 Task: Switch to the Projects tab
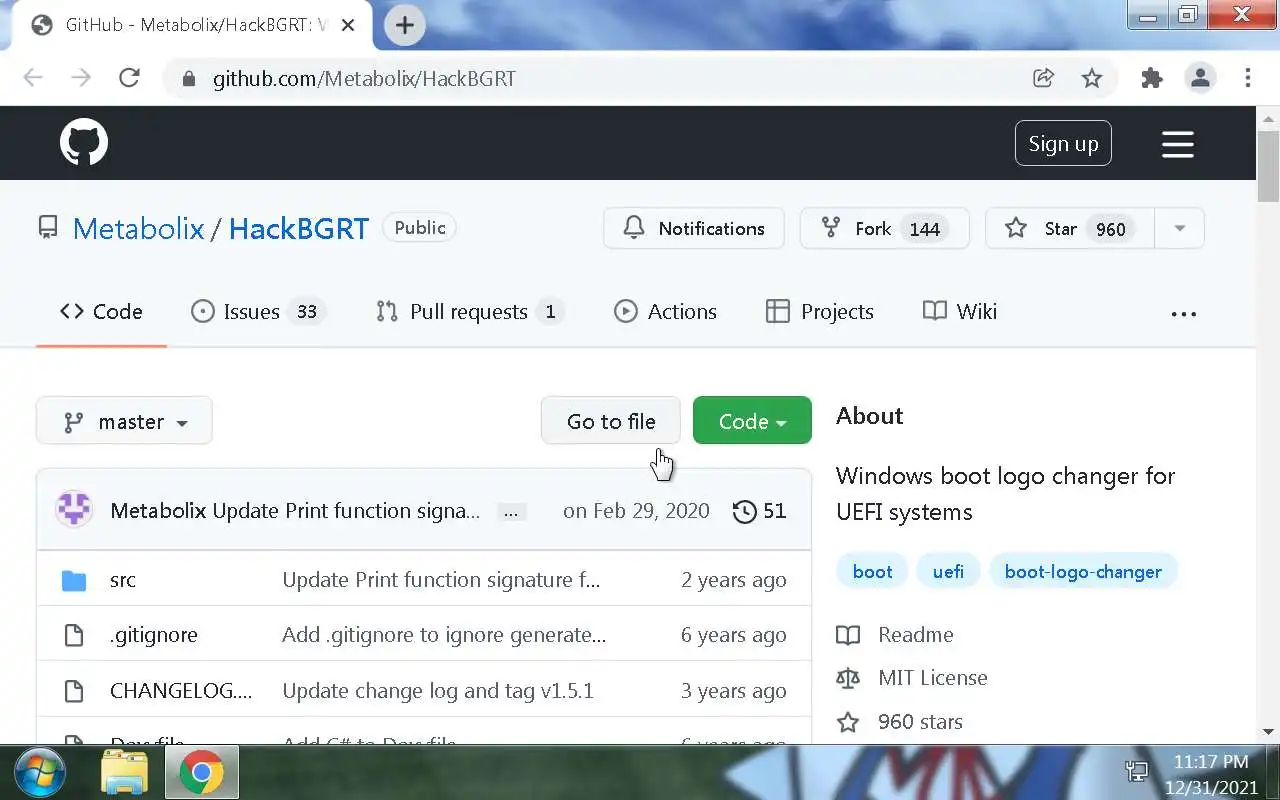point(820,312)
